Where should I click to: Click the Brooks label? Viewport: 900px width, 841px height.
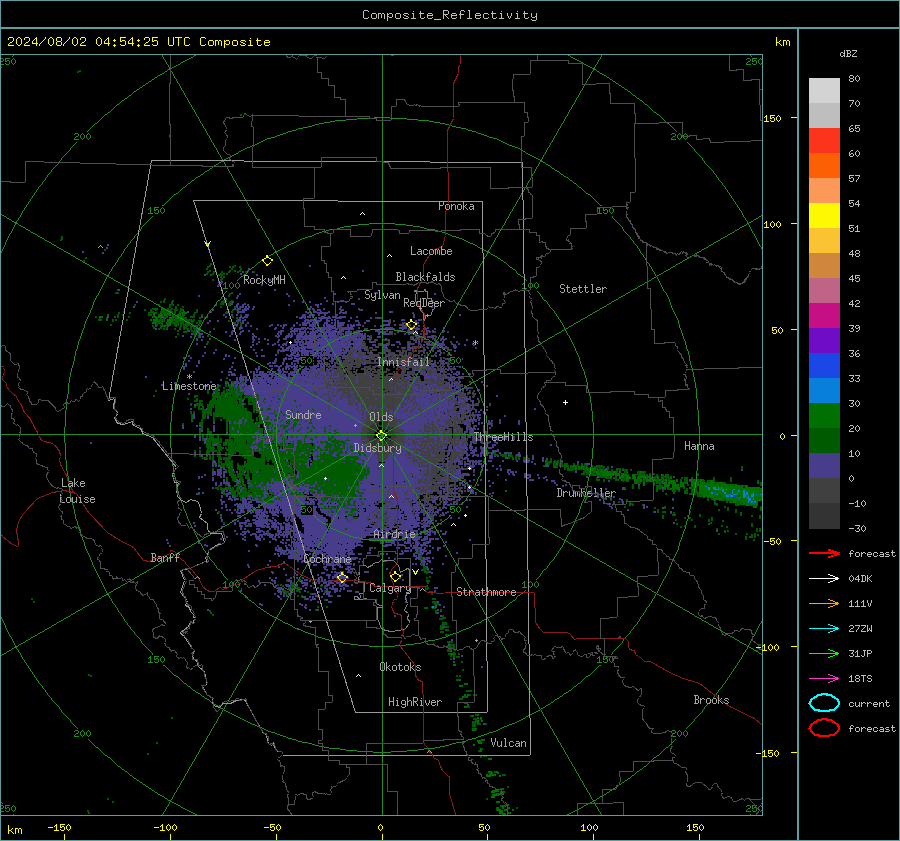click(711, 700)
